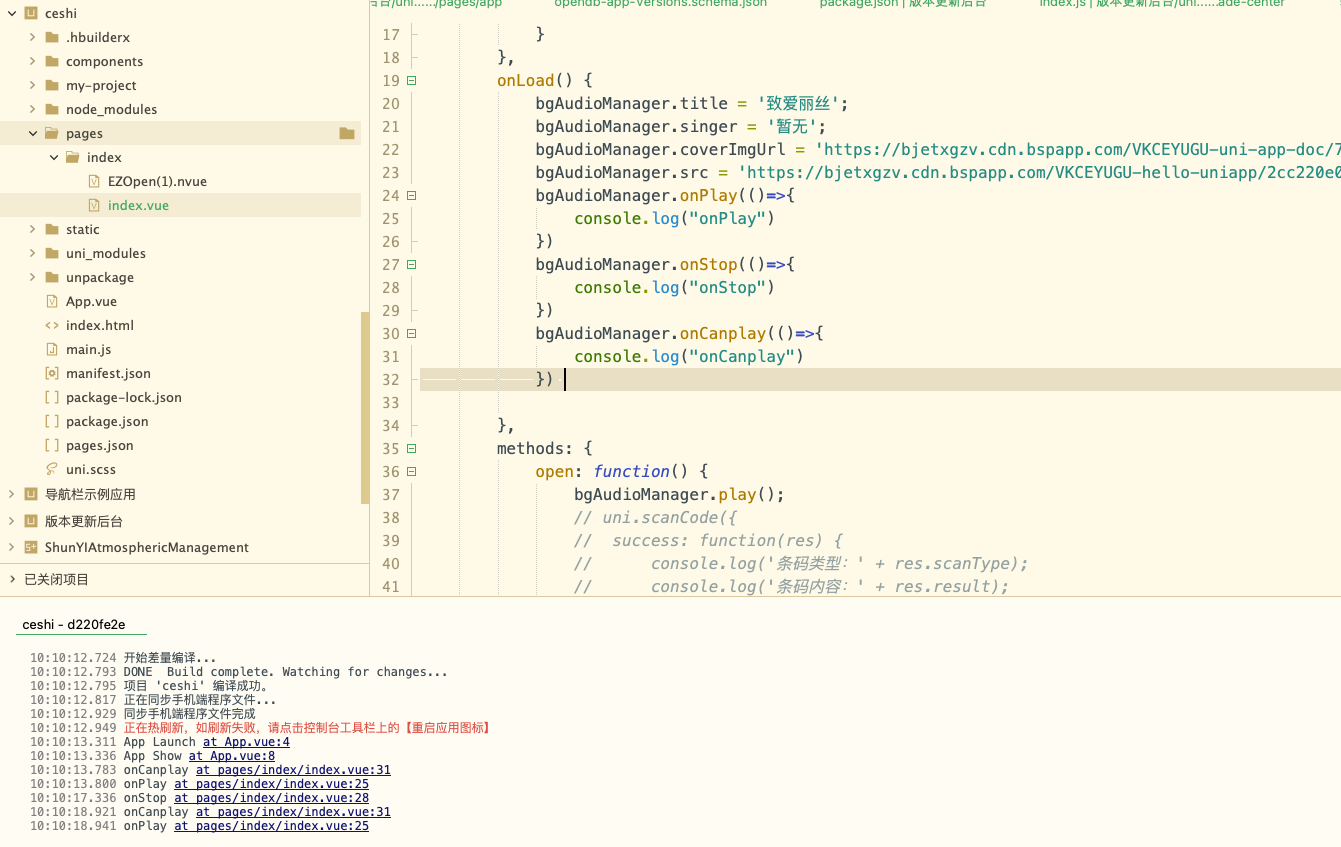Screen dimensions: 1341x847
Task: Click the main.js file icon
Action: [52, 349]
